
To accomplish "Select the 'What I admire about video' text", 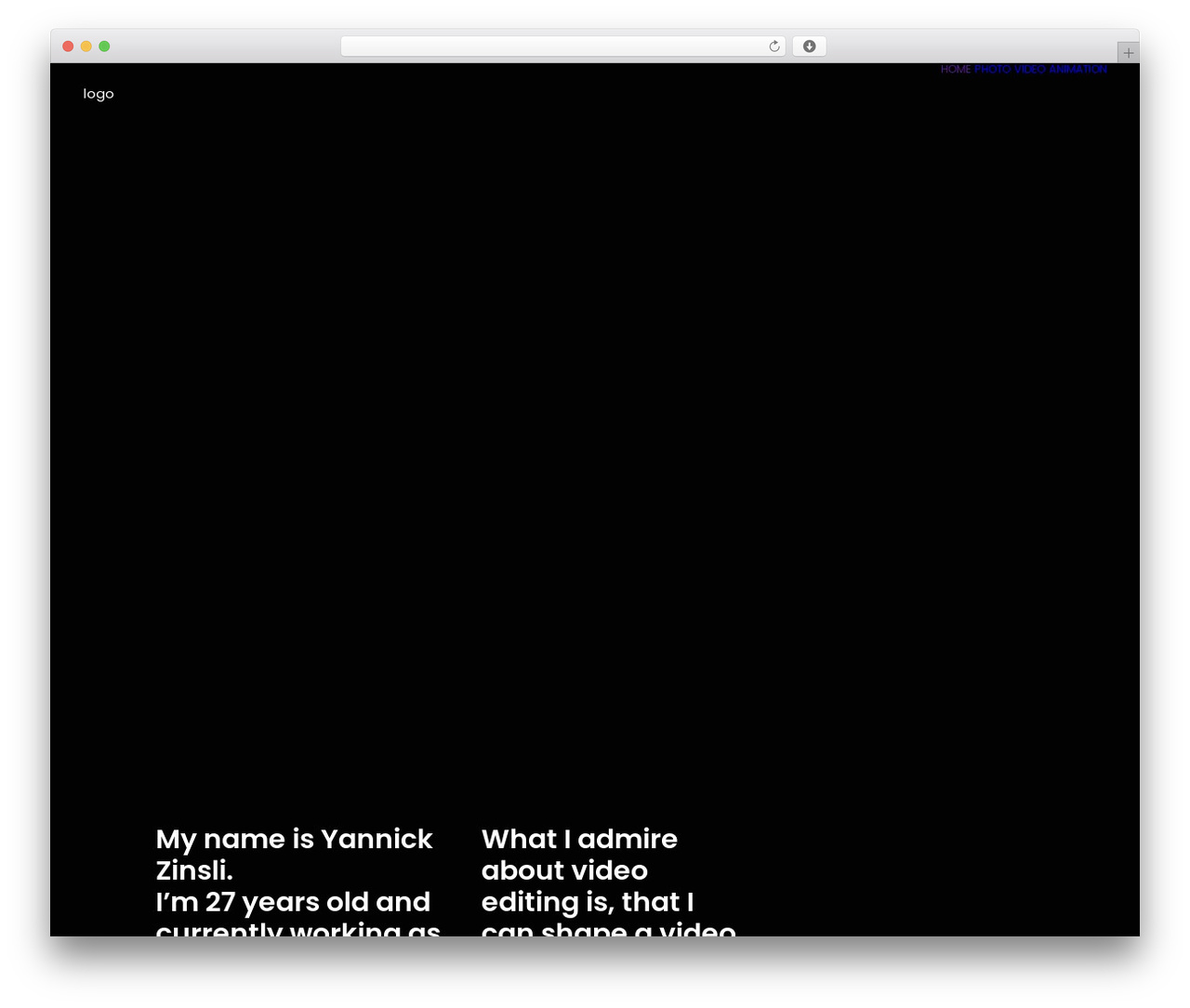I will click(x=579, y=855).
